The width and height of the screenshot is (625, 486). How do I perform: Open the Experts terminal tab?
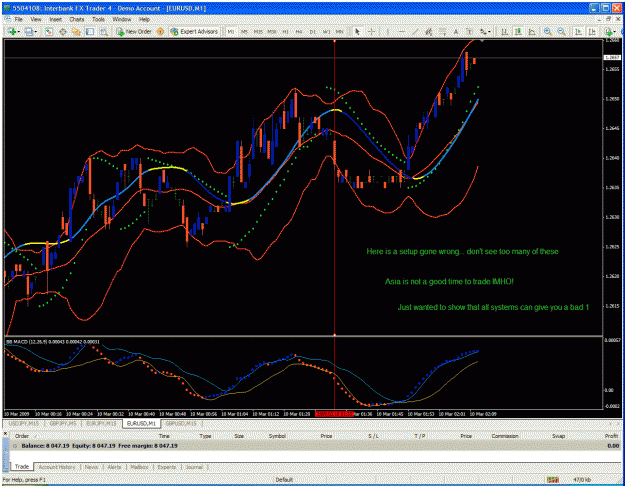167,467
